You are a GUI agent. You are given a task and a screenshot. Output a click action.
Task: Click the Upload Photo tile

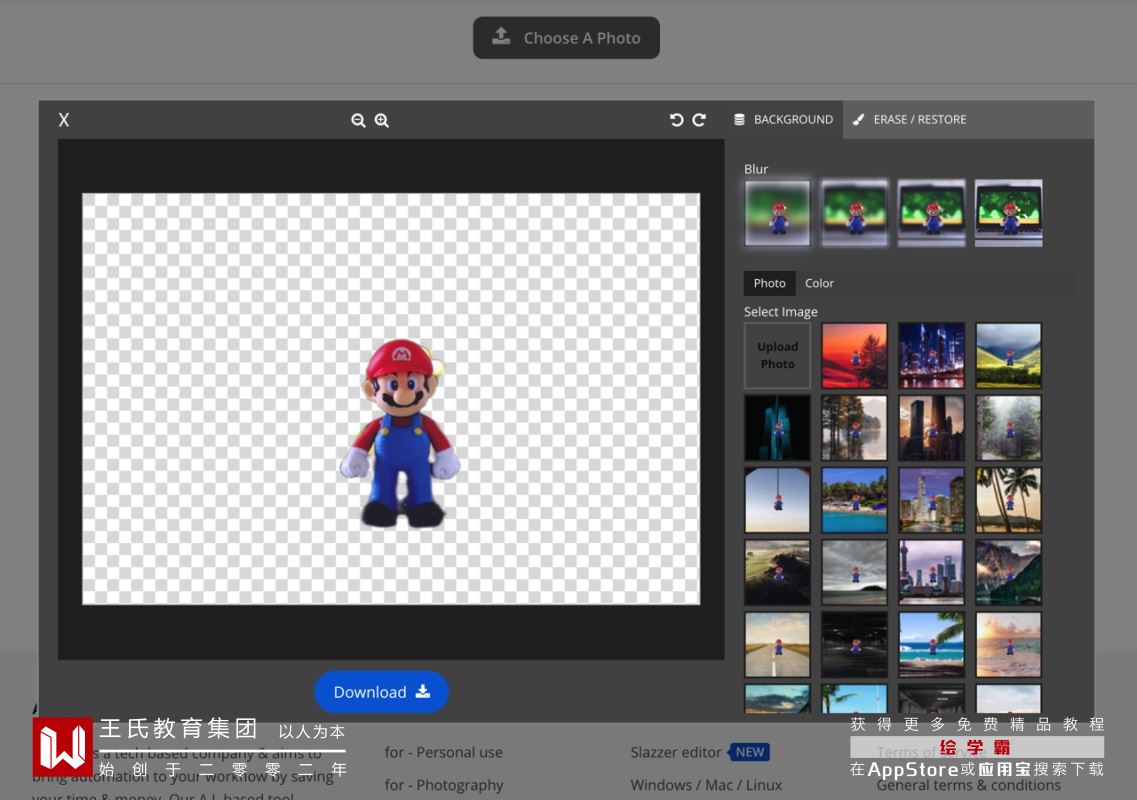[777, 355]
